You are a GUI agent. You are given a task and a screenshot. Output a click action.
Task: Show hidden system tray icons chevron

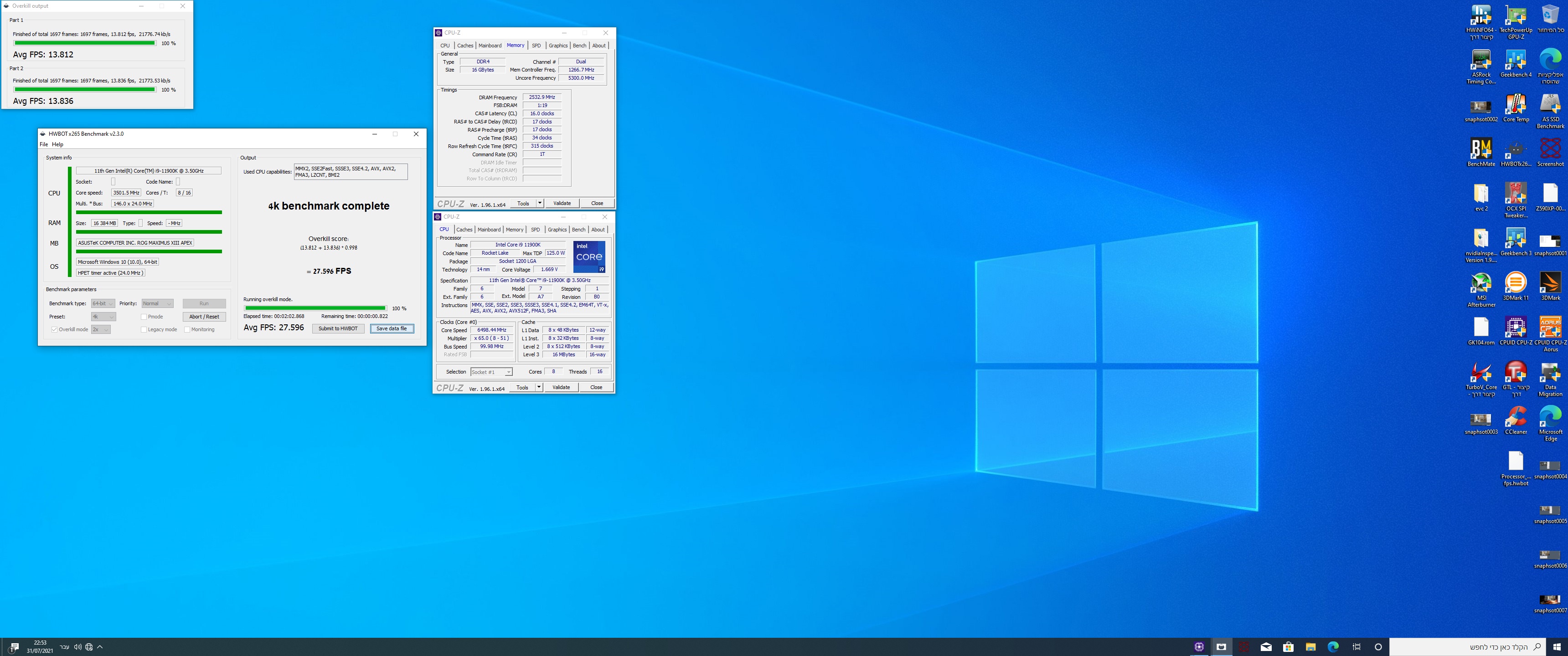(x=100, y=647)
